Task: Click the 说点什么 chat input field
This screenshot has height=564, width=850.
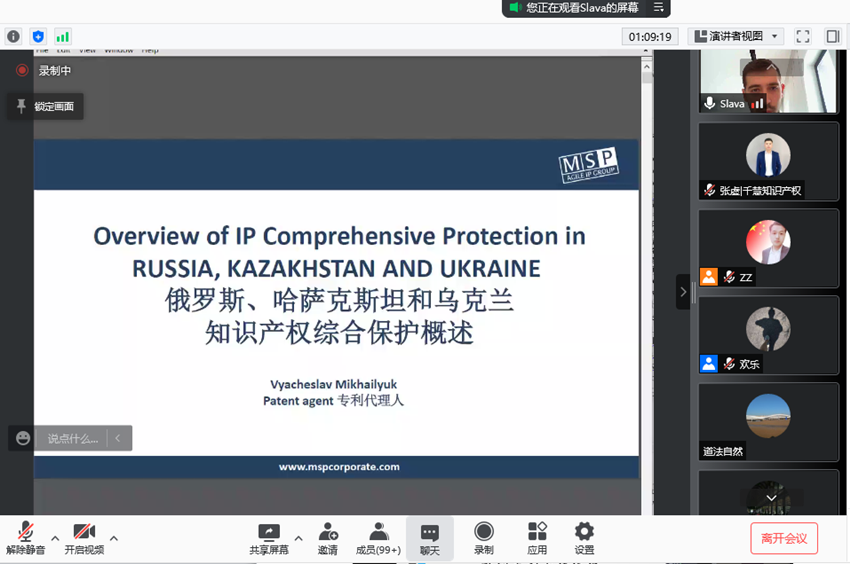Action: [x=75, y=438]
